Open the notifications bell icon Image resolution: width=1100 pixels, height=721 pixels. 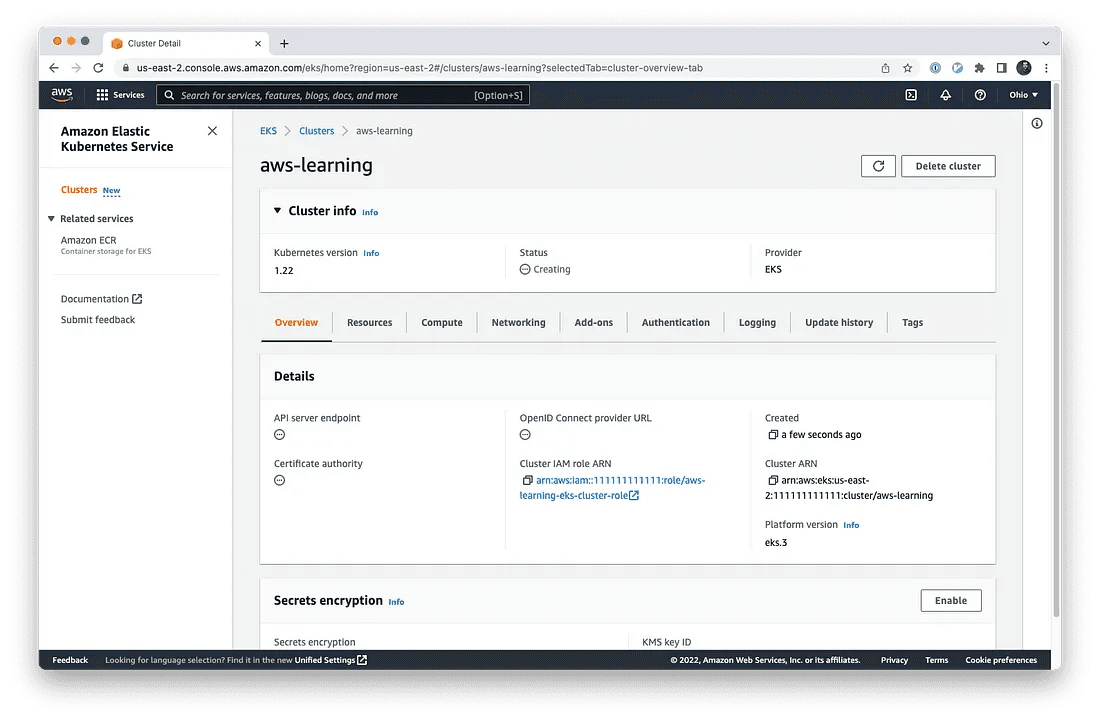946,95
